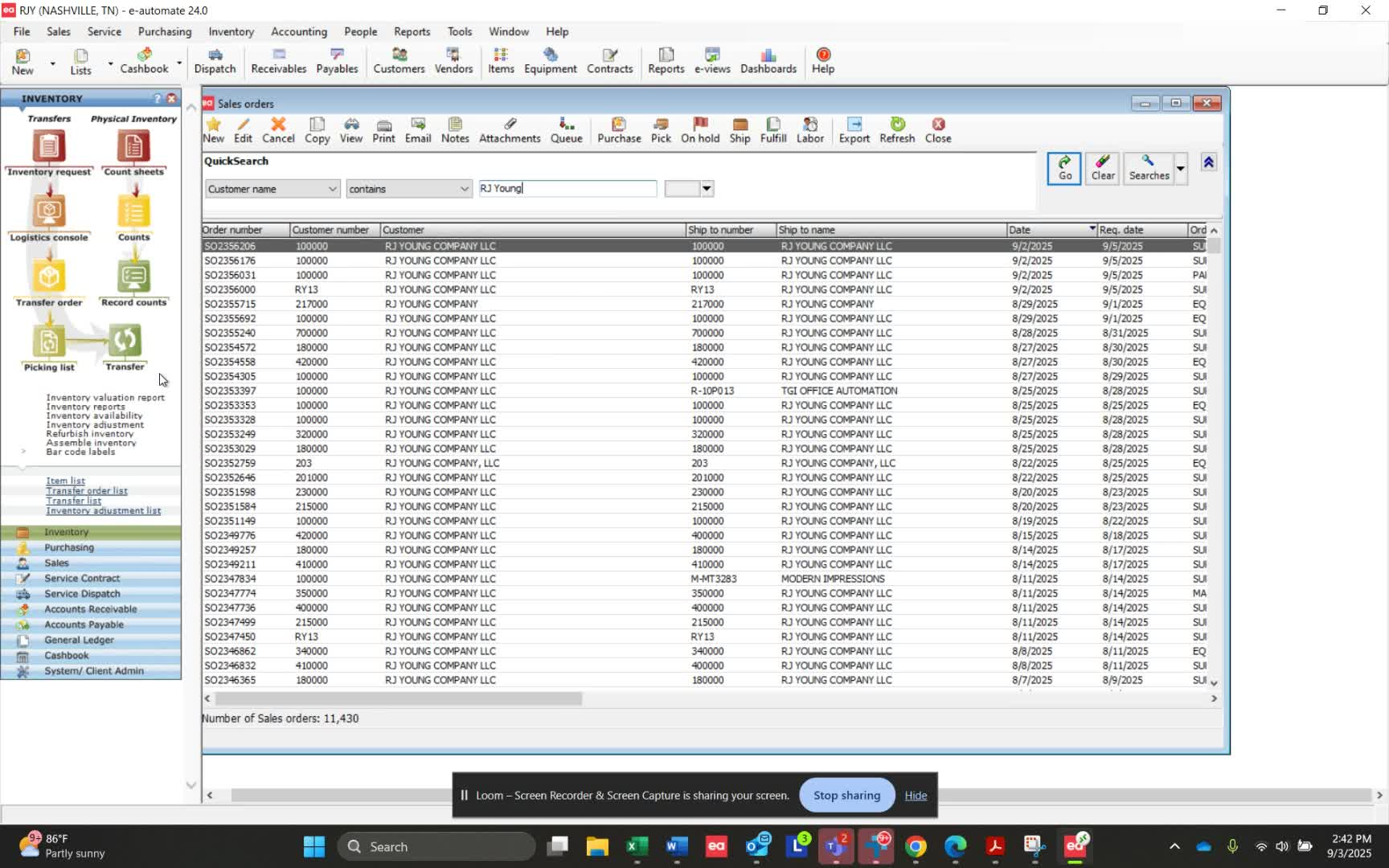Open the Record counts icon
Screen dimensions: 1389x868
133,284
